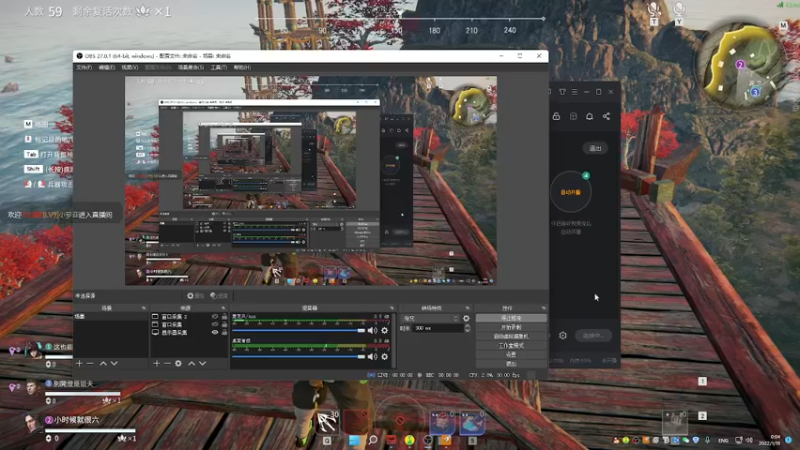The width and height of the screenshot is (800, 450).
Task: Pop out the Sources dock panel
Action: (x=223, y=308)
